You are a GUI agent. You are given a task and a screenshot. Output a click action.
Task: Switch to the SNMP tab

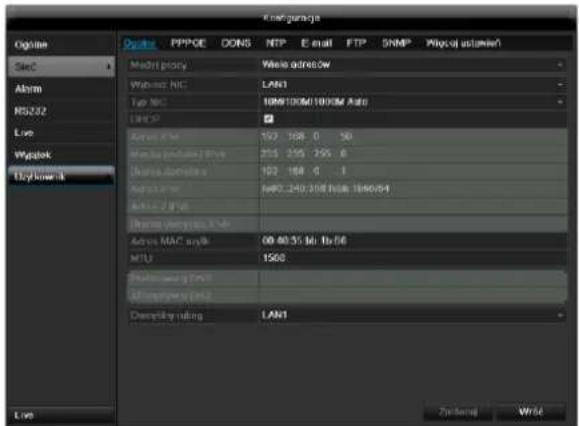[396, 43]
